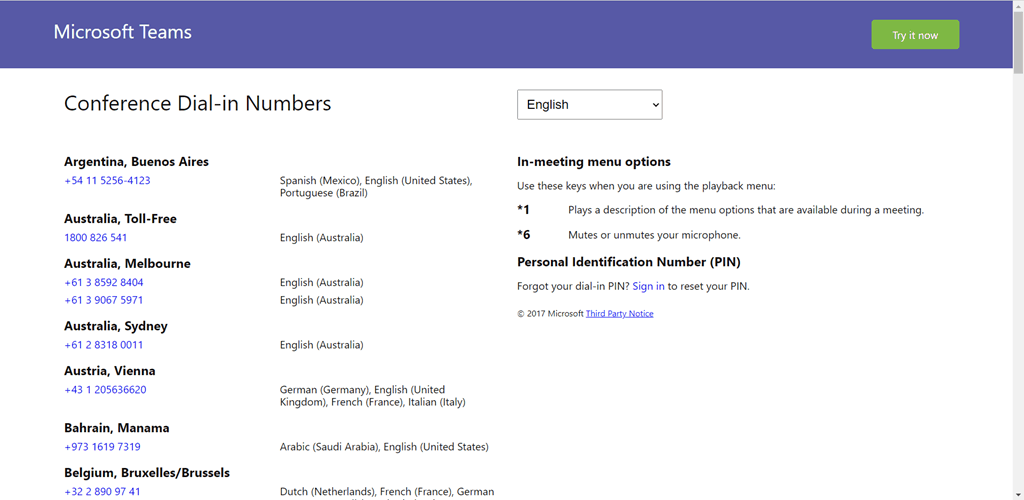Screen dimensions: 1024x500
Task: Click the scrollbar down arrow
Action: (x=1017, y=494)
